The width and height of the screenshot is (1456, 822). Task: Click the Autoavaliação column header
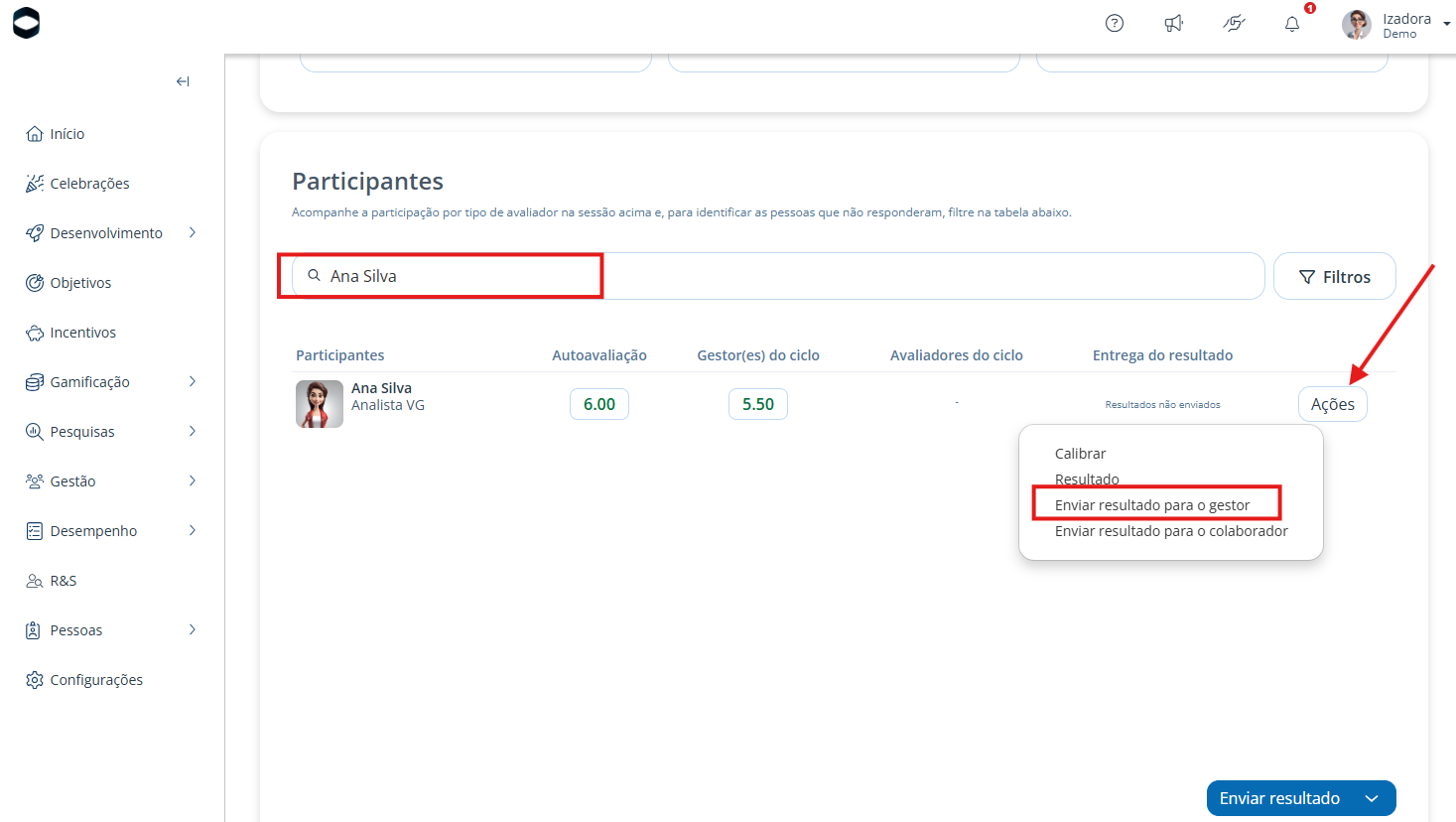[599, 355]
